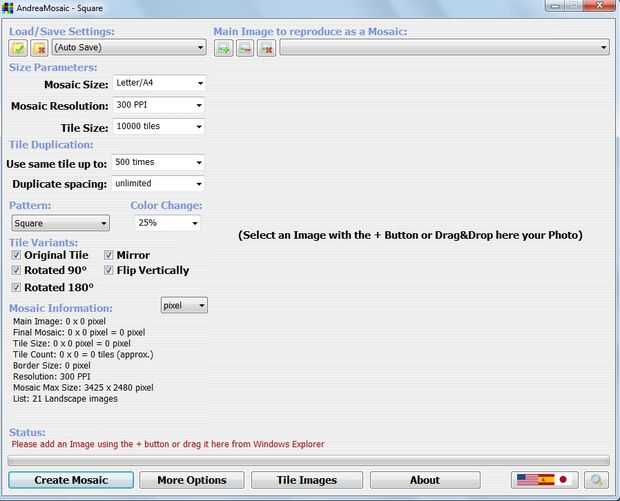The width and height of the screenshot is (620, 501).
Task: Click the About button
Action: coord(425,480)
